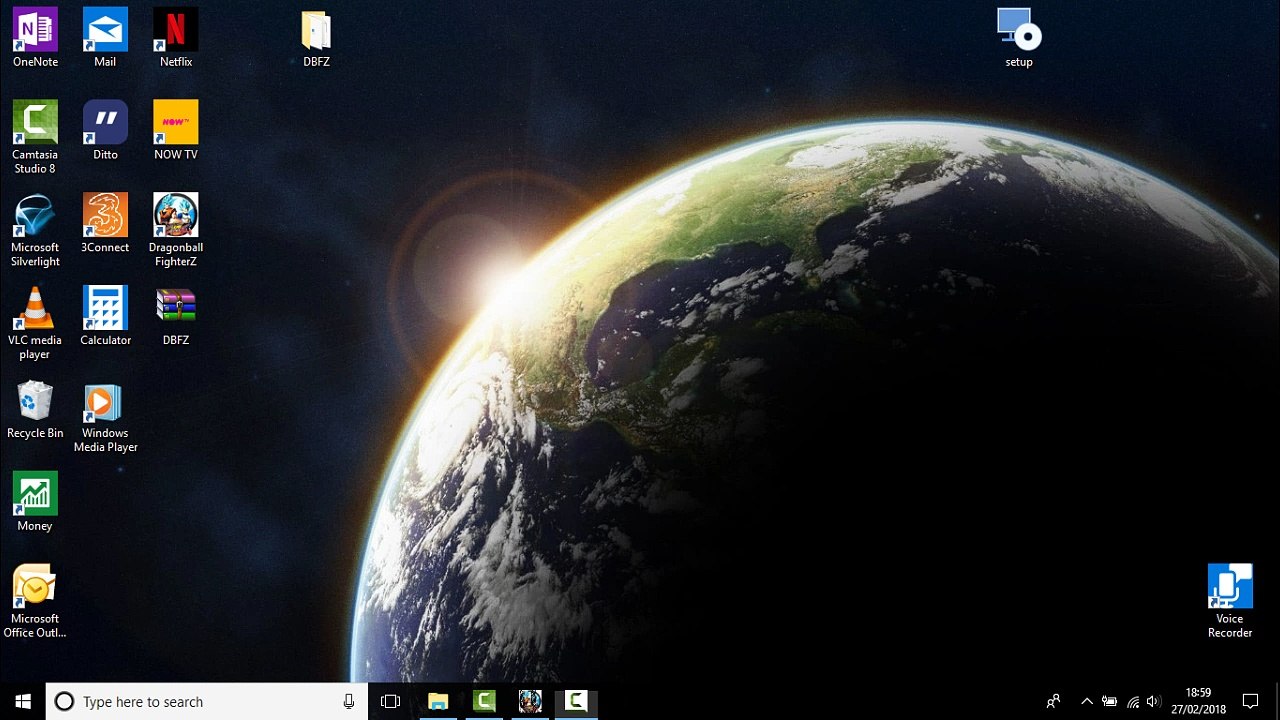This screenshot has height=720, width=1280.
Task: Click the Ditto desktop shortcut
Action: 105,131
